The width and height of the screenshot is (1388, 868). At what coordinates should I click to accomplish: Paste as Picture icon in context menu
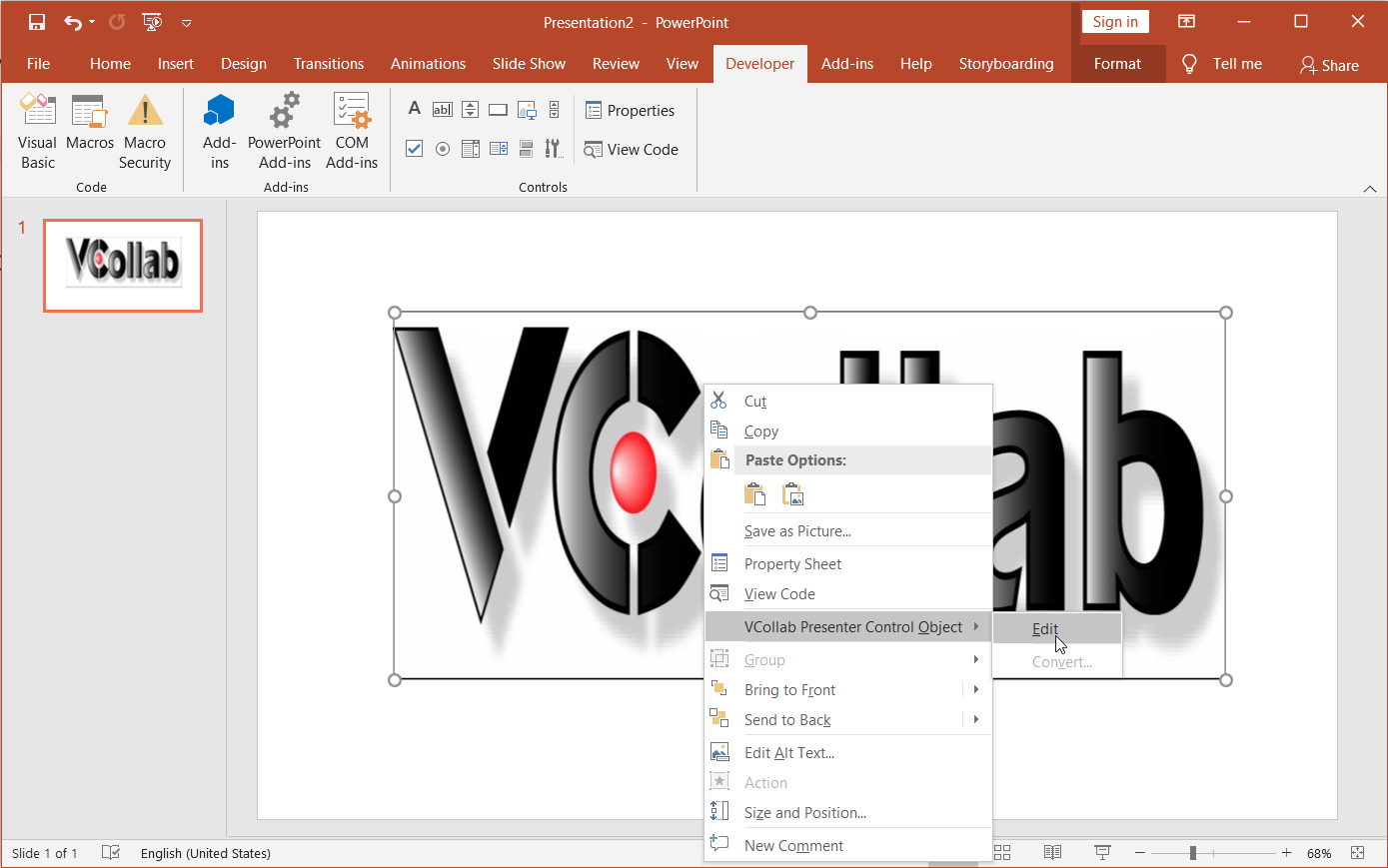tap(792, 494)
